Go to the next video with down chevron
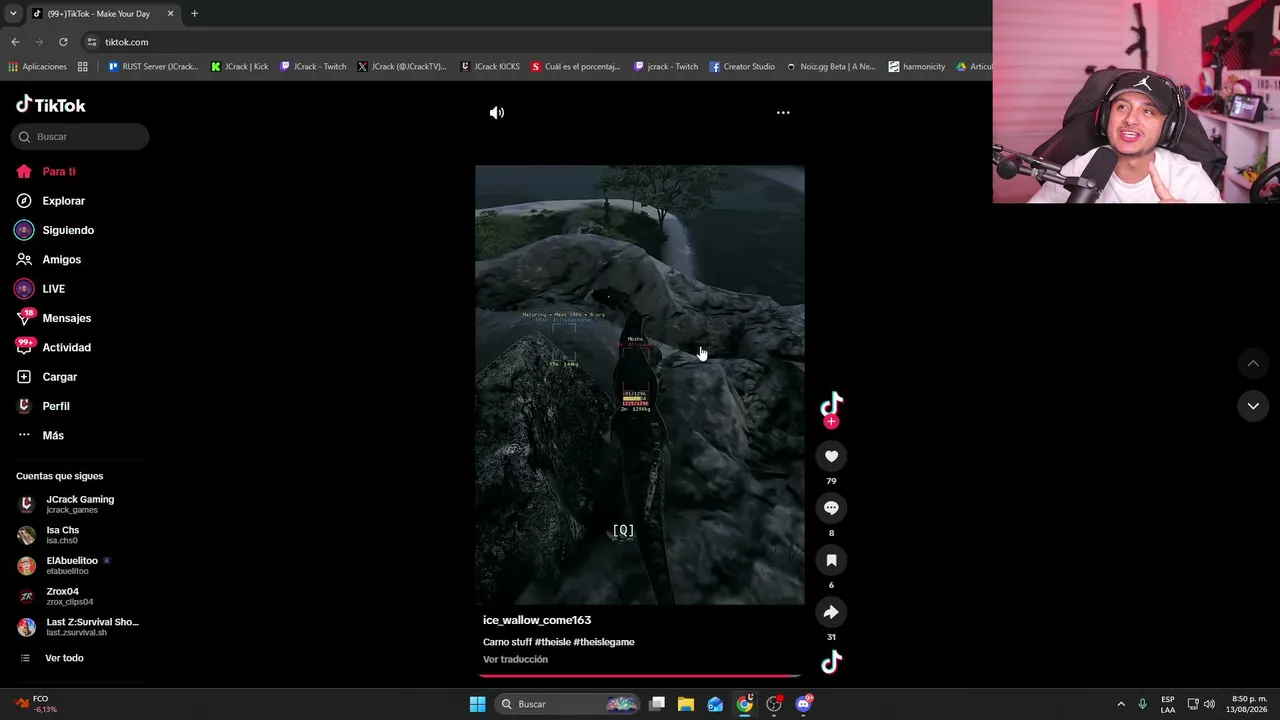The width and height of the screenshot is (1280, 720). click(x=1253, y=406)
